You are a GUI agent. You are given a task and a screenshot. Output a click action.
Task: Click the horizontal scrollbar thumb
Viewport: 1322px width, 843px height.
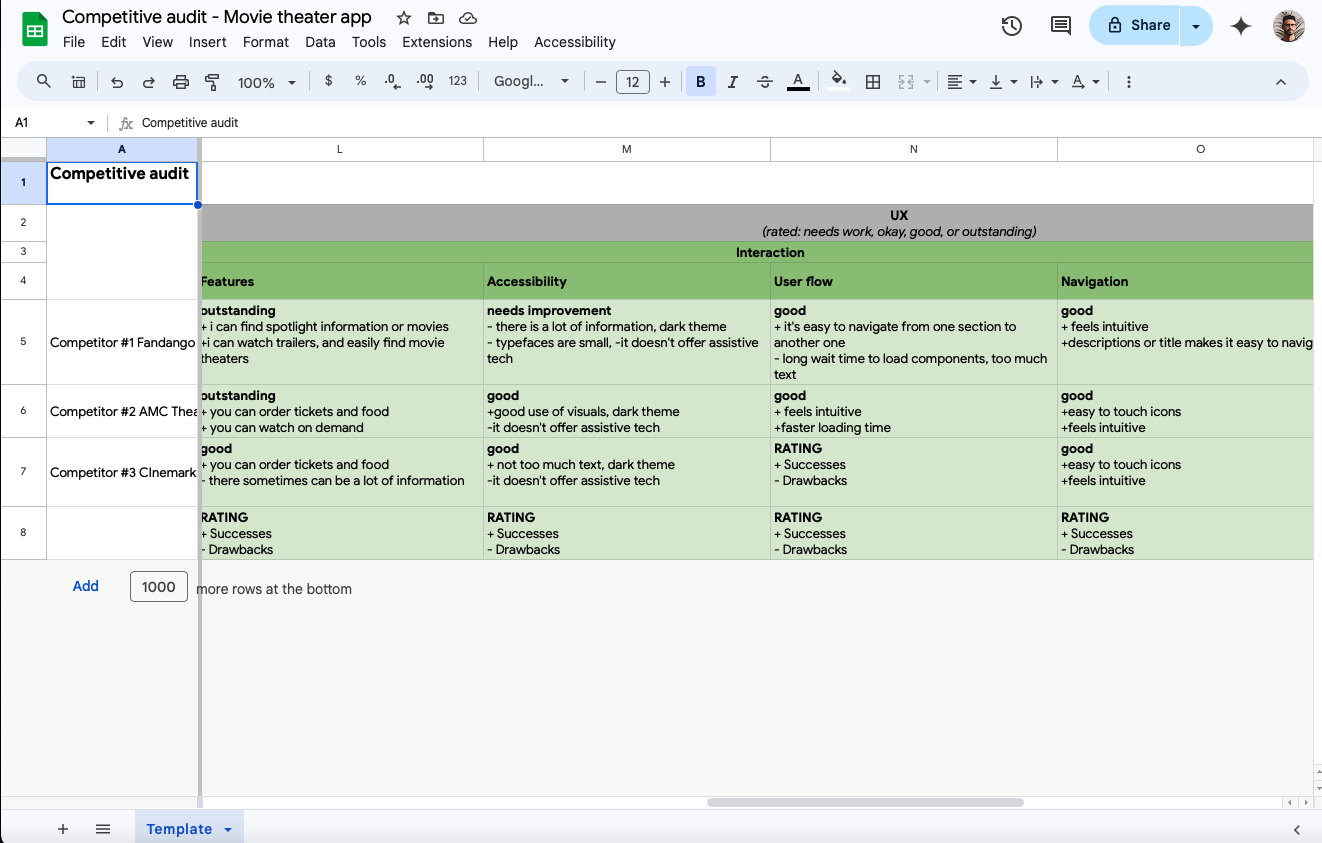click(865, 802)
